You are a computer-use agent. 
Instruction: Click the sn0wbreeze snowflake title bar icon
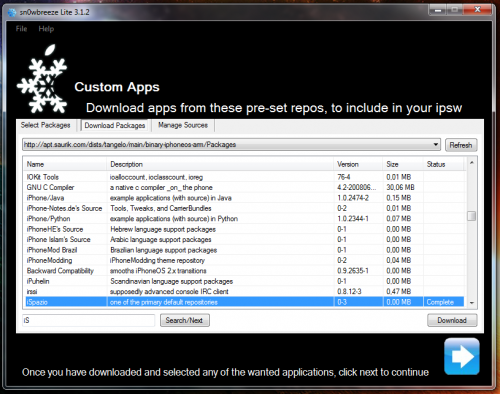point(12,13)
